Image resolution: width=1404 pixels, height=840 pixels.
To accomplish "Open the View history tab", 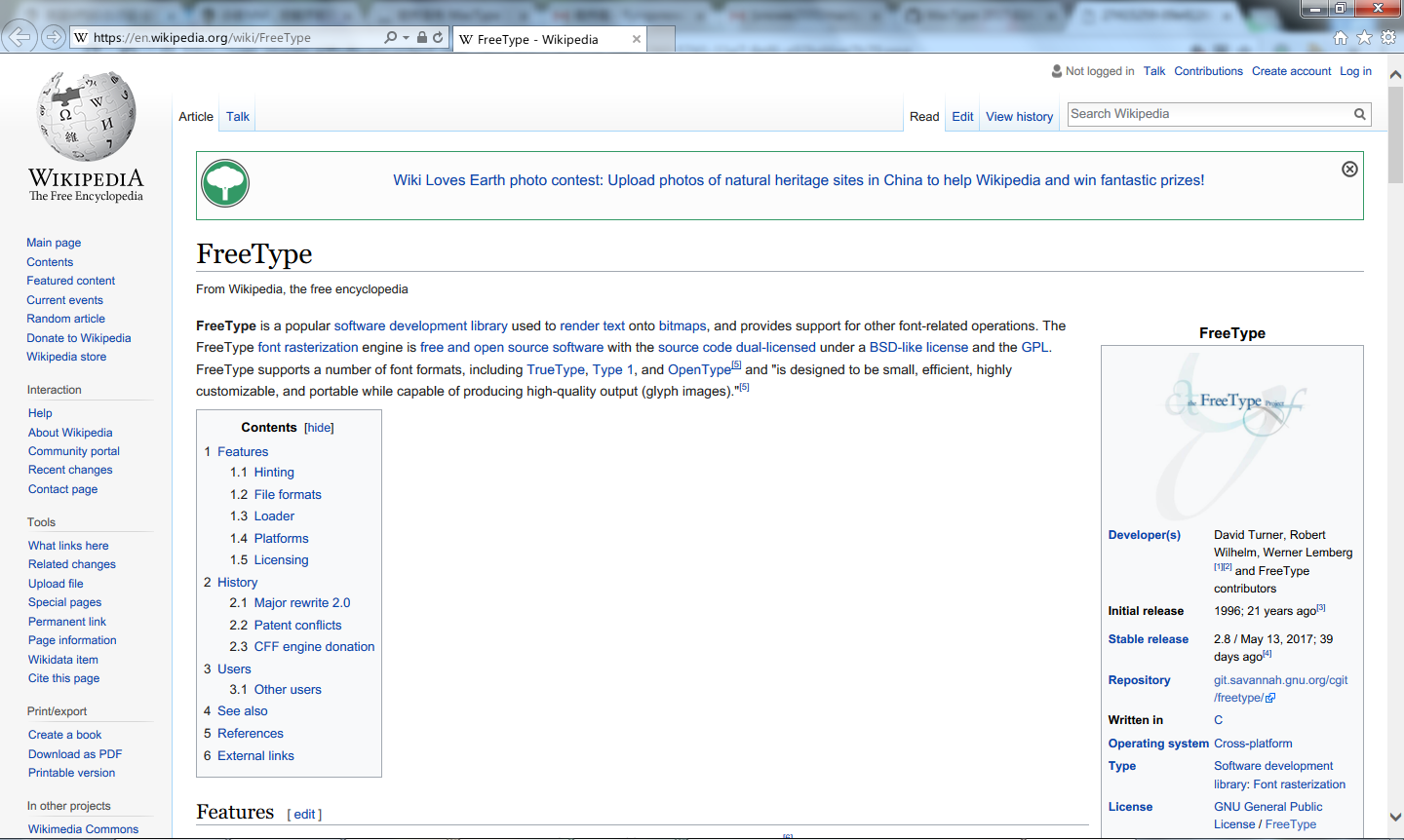I will (x=1019, y=116).
